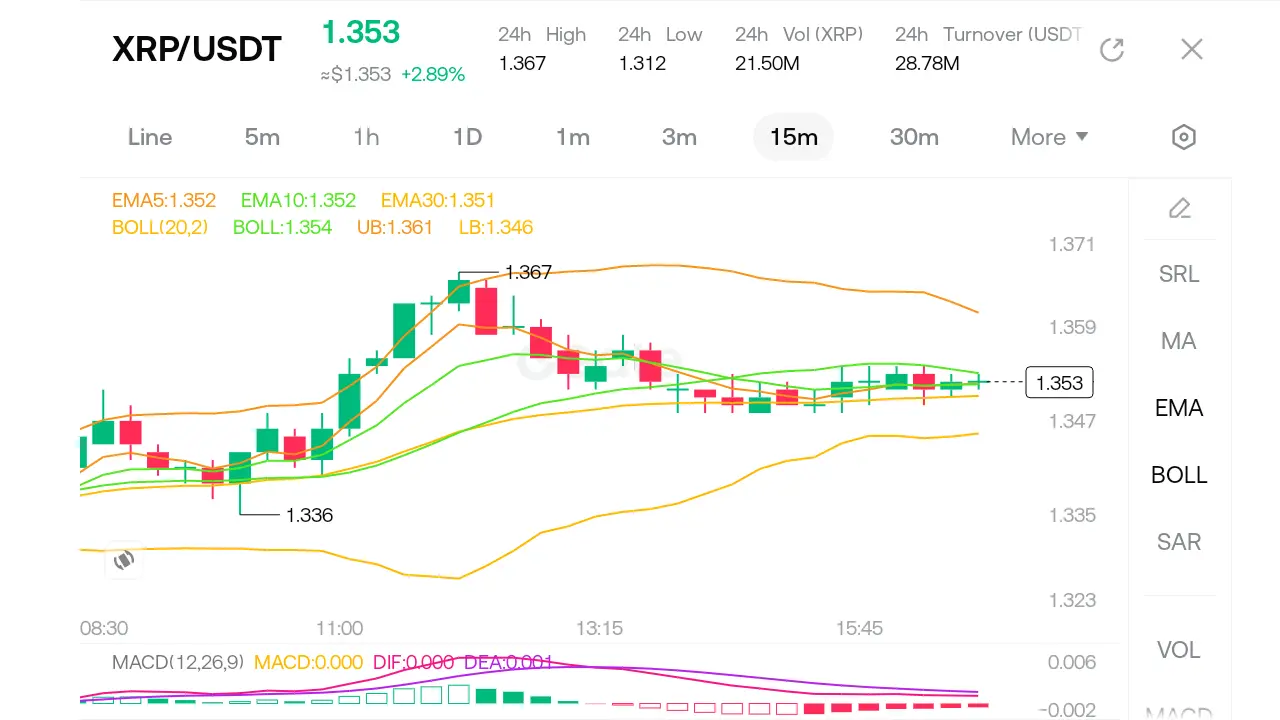Click the 11:00 time axis label

tap(339, 628)
